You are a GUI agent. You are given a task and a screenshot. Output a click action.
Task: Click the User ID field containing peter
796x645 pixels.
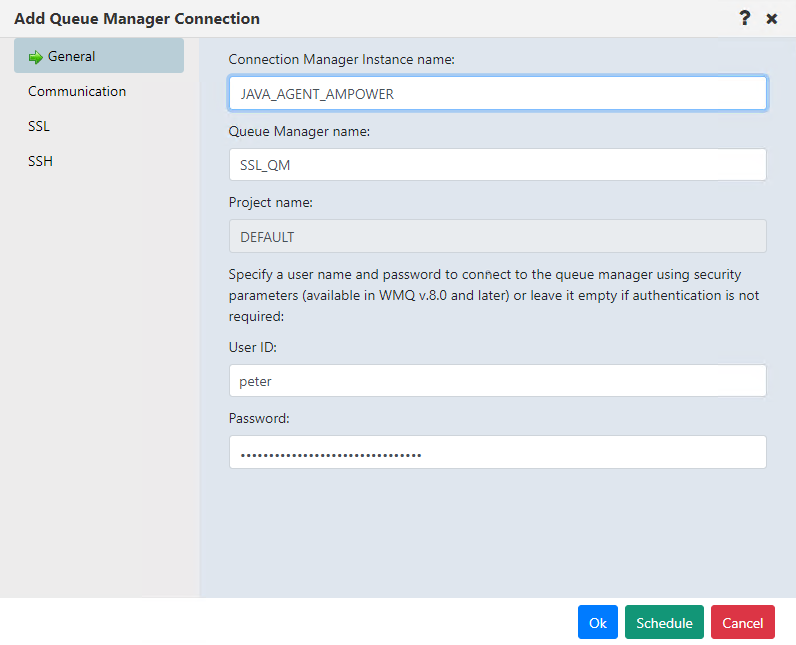[498, 381]
